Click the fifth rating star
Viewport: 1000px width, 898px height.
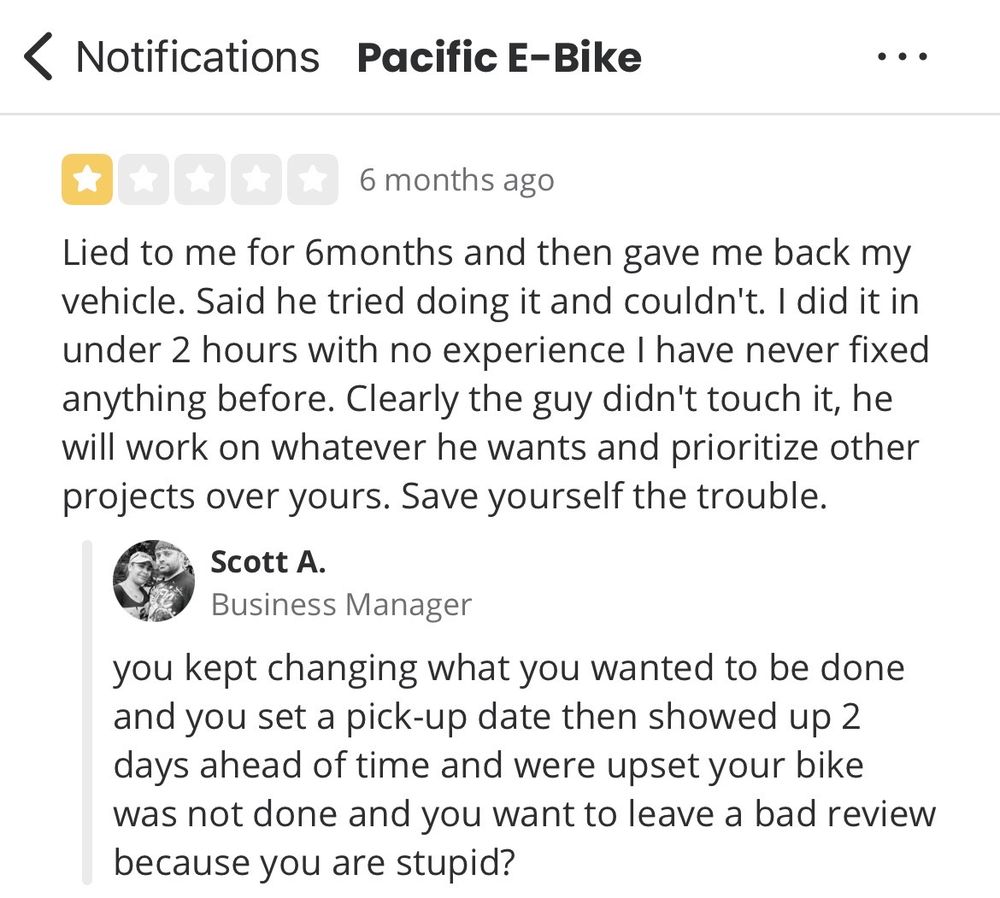pyautogui.click(x=313, y=180)
